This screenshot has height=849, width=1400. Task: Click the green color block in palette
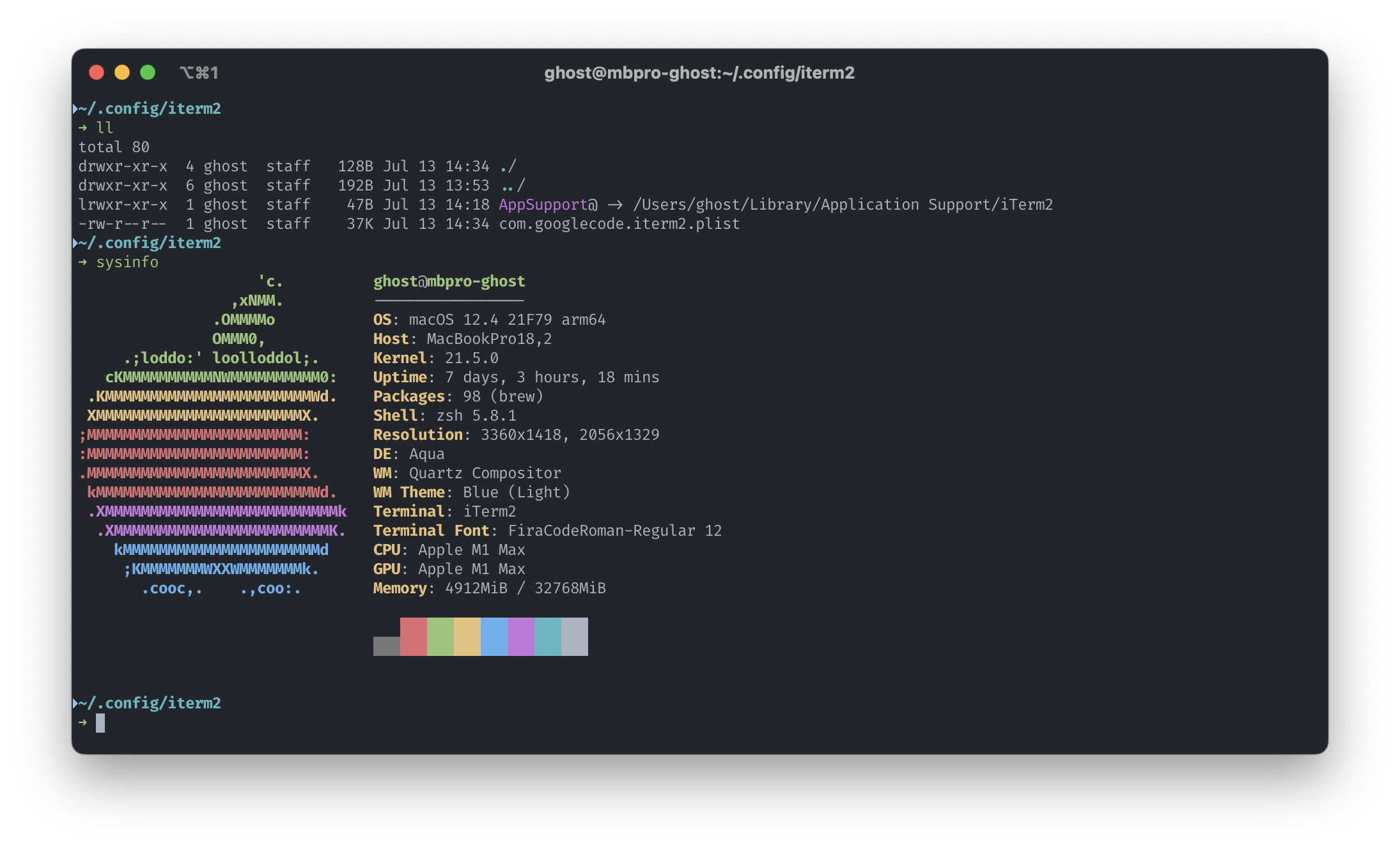pyautogui.click(x=440, y=636)
